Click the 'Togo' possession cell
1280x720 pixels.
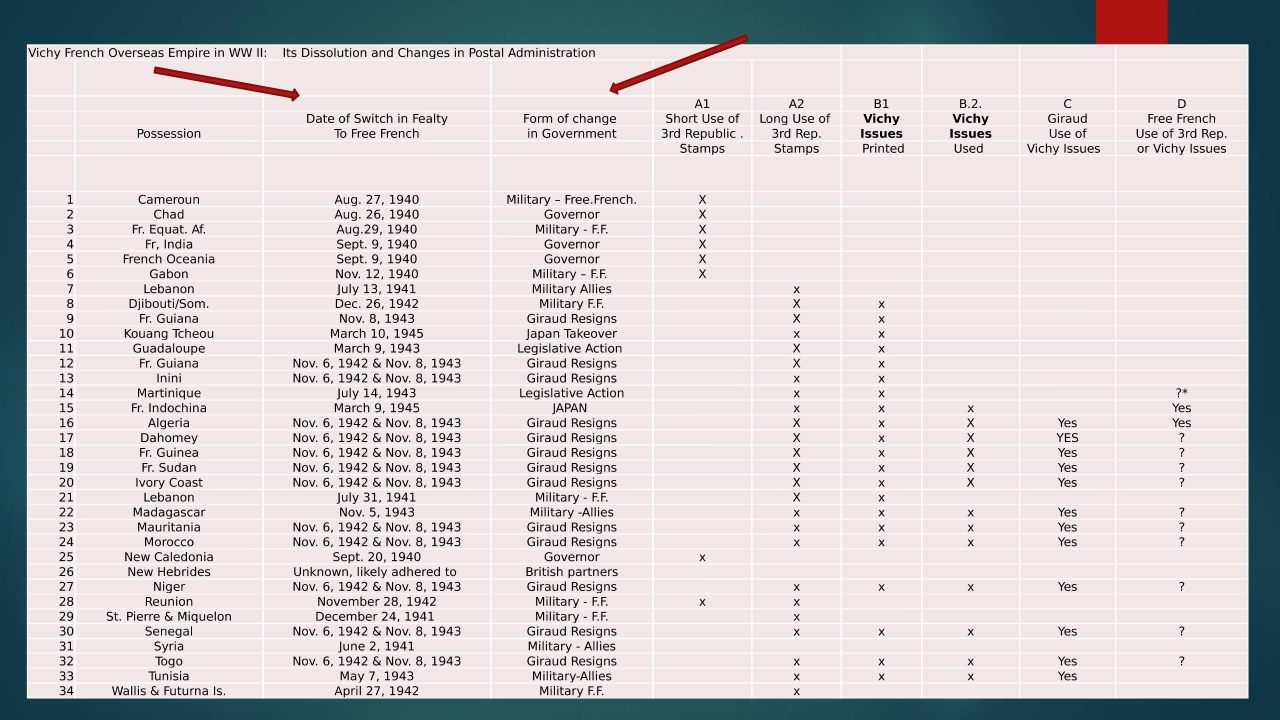[169, 662]
